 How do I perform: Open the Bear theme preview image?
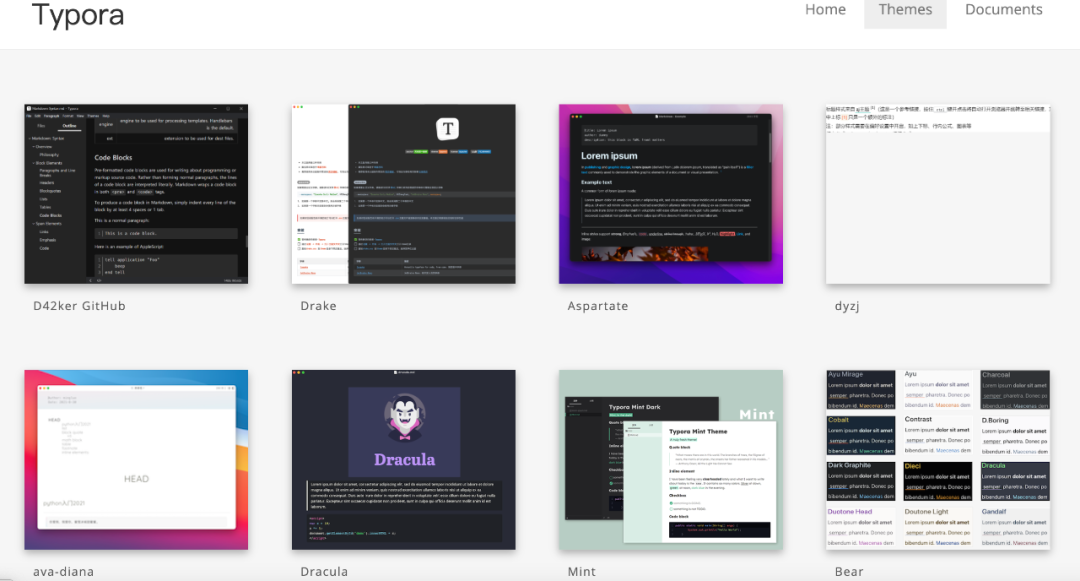point(938,460)
